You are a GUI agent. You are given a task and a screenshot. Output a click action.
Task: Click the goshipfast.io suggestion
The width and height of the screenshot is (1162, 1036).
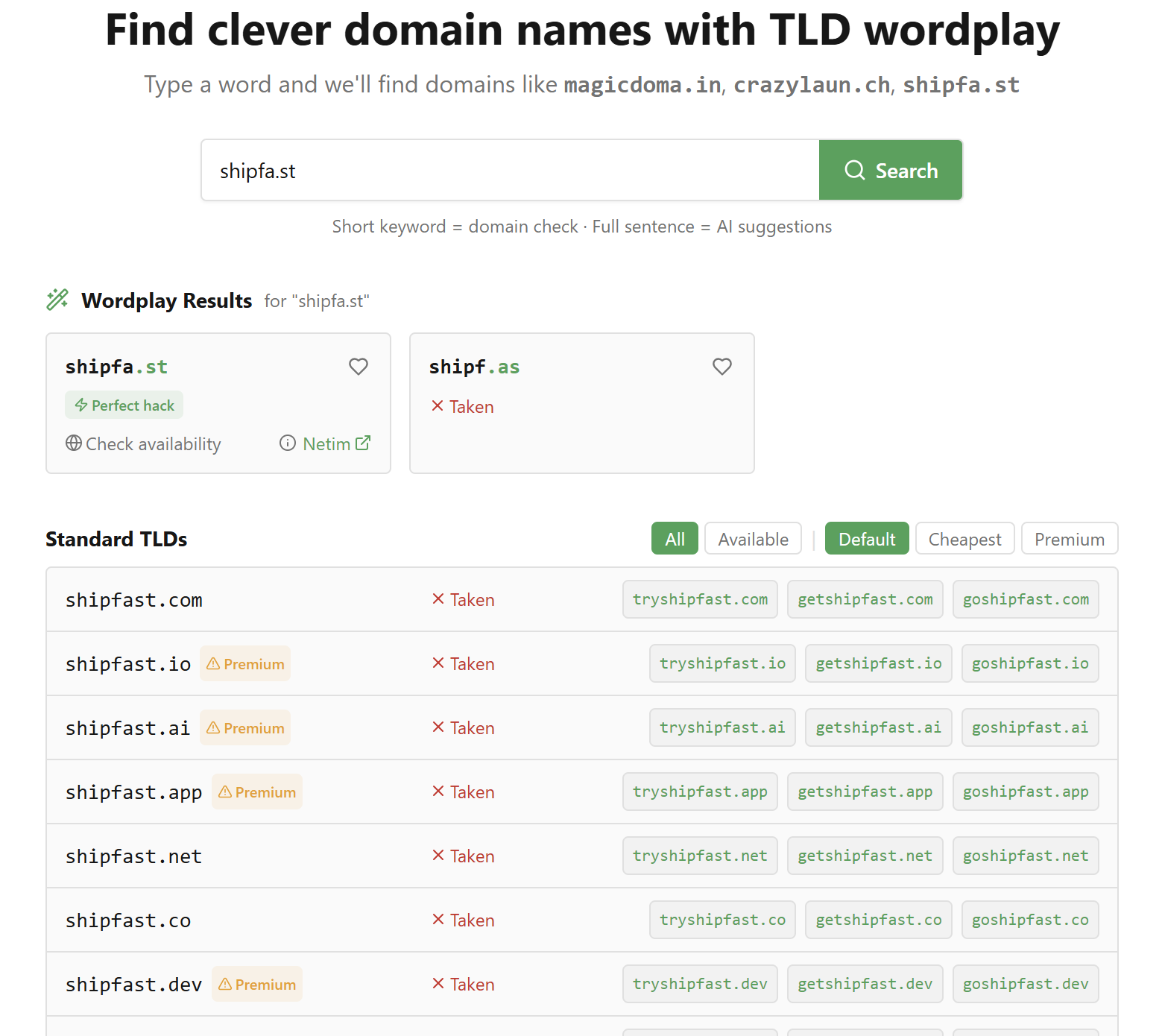(x=1030, y=663)
